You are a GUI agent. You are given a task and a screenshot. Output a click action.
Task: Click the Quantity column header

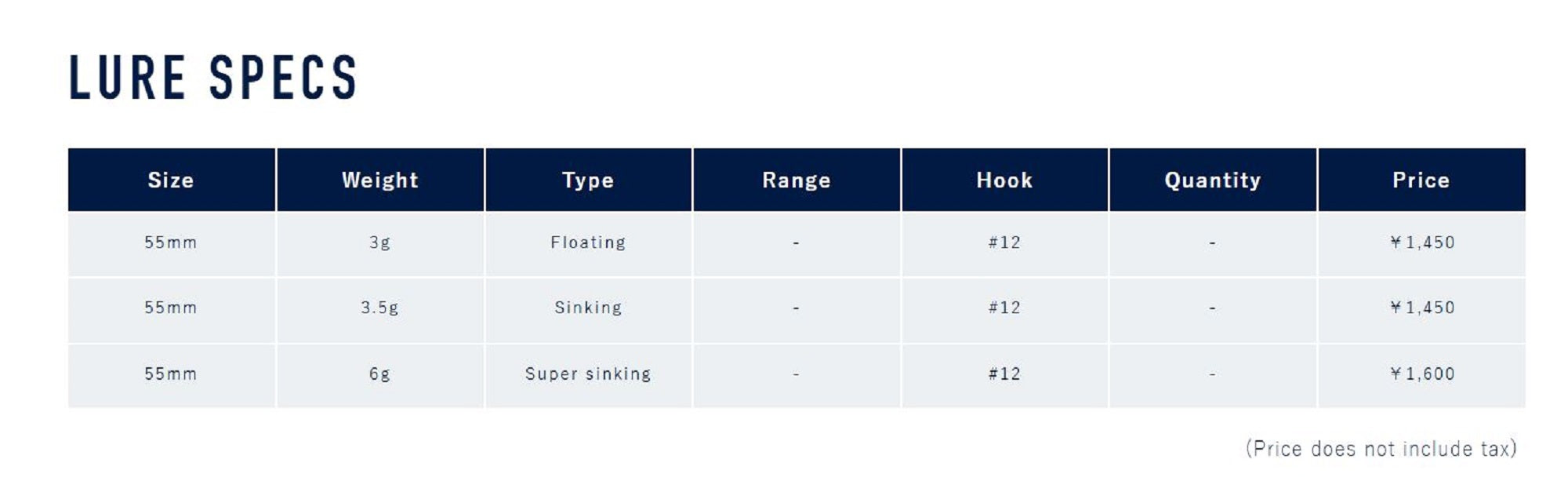click(1213, 180)
